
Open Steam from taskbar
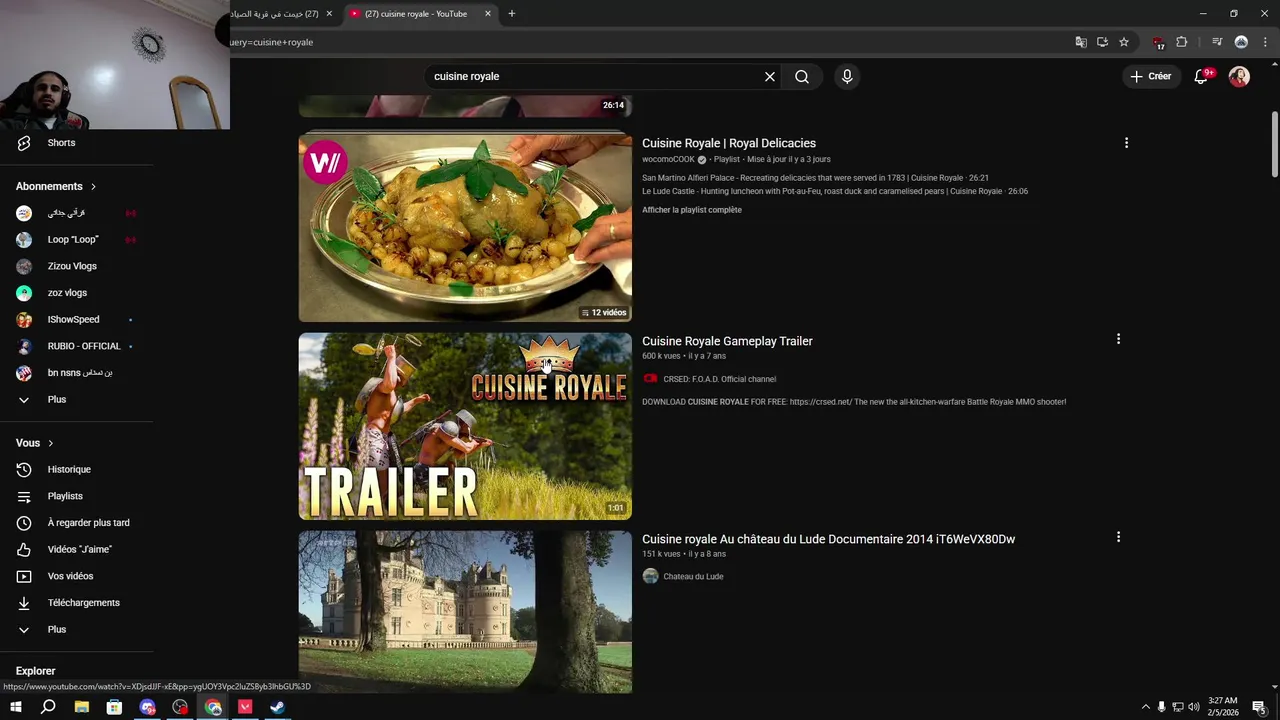coord(278,707)
